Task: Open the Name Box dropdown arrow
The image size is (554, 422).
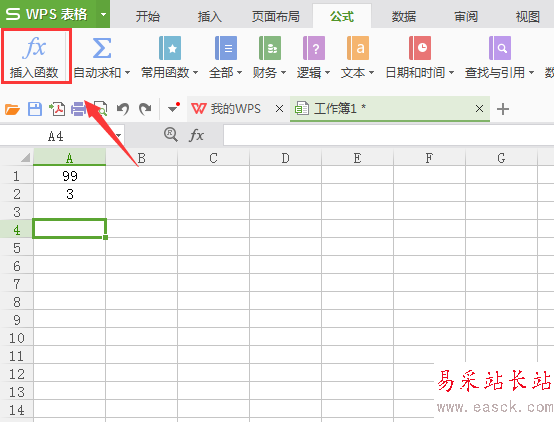Action: click(119, 136)
